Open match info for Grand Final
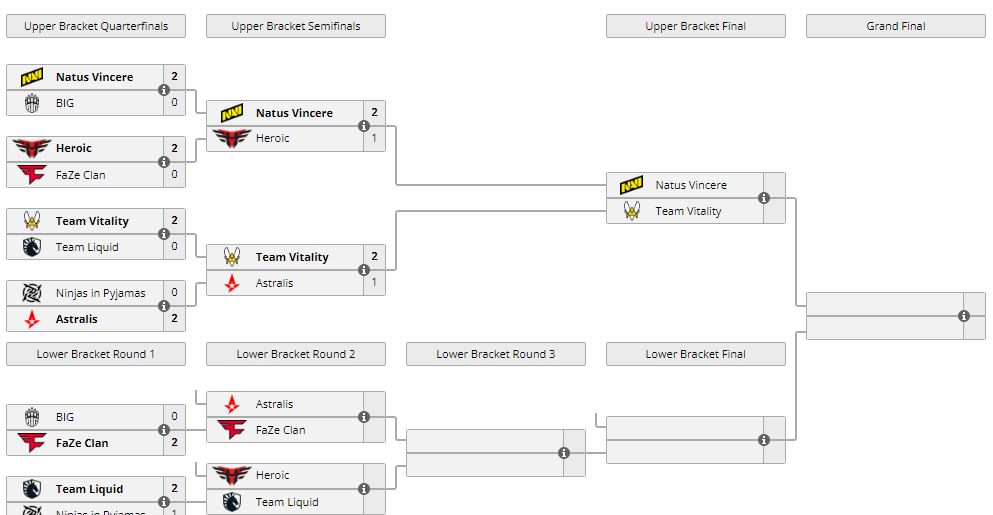Image resolution: width=993 pixels, height=515 pixels. (964, 316)
